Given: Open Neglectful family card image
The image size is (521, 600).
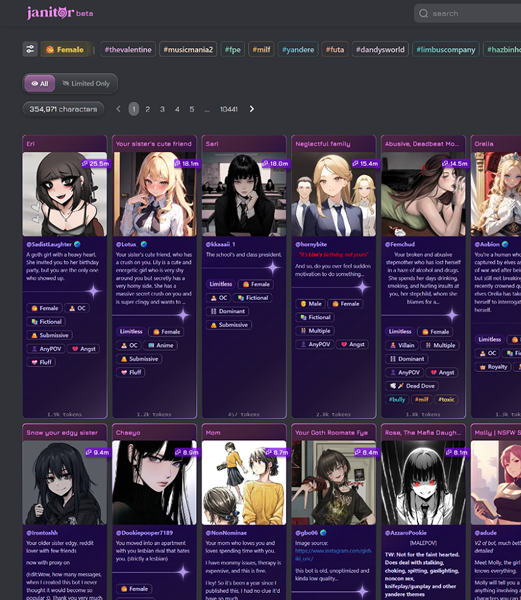Looking at the screenshot, I should click(x=334, y=194).
